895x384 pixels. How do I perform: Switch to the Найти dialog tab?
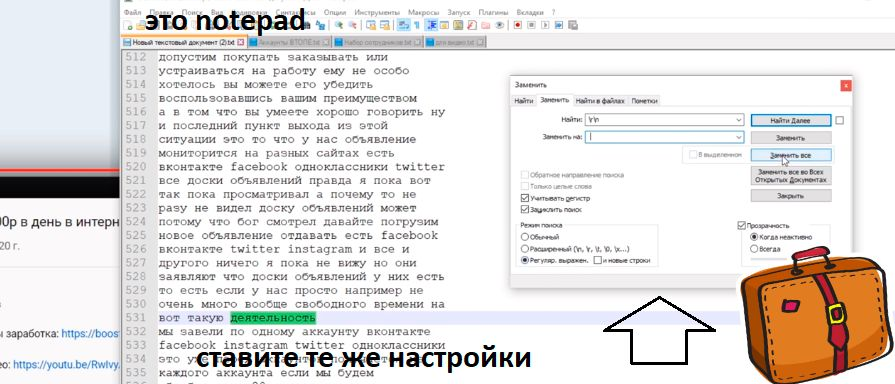(x=523, y=100)
